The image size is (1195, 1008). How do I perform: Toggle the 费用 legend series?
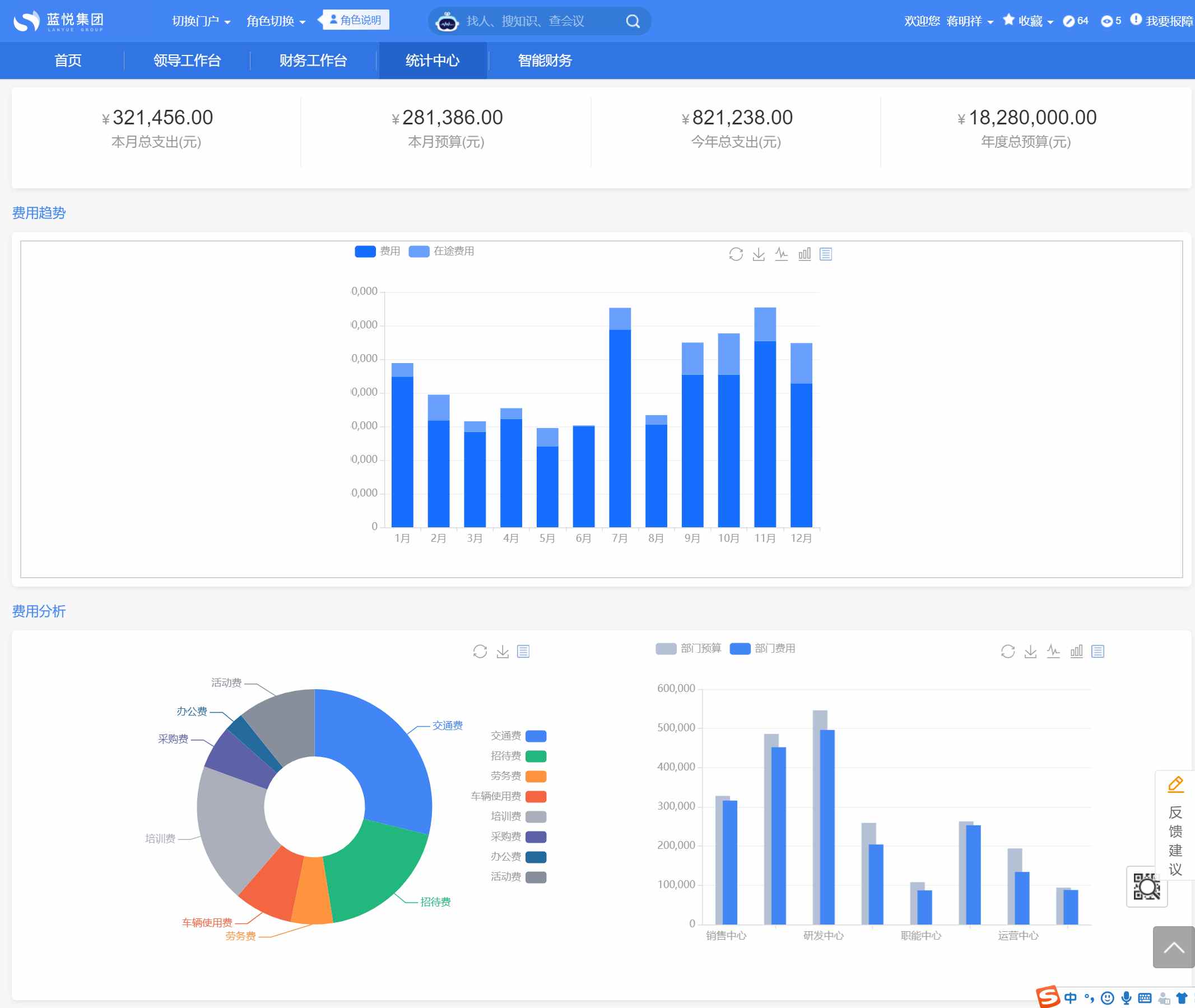[x=378, y=252]
